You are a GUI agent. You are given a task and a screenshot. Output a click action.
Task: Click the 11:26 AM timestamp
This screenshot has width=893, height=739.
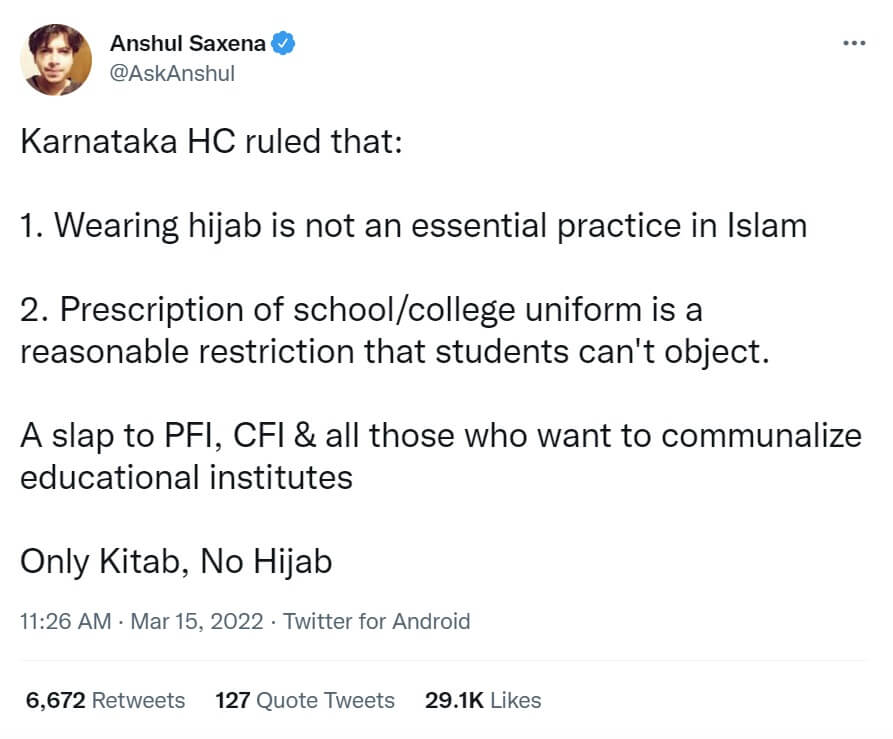[65, 621]
